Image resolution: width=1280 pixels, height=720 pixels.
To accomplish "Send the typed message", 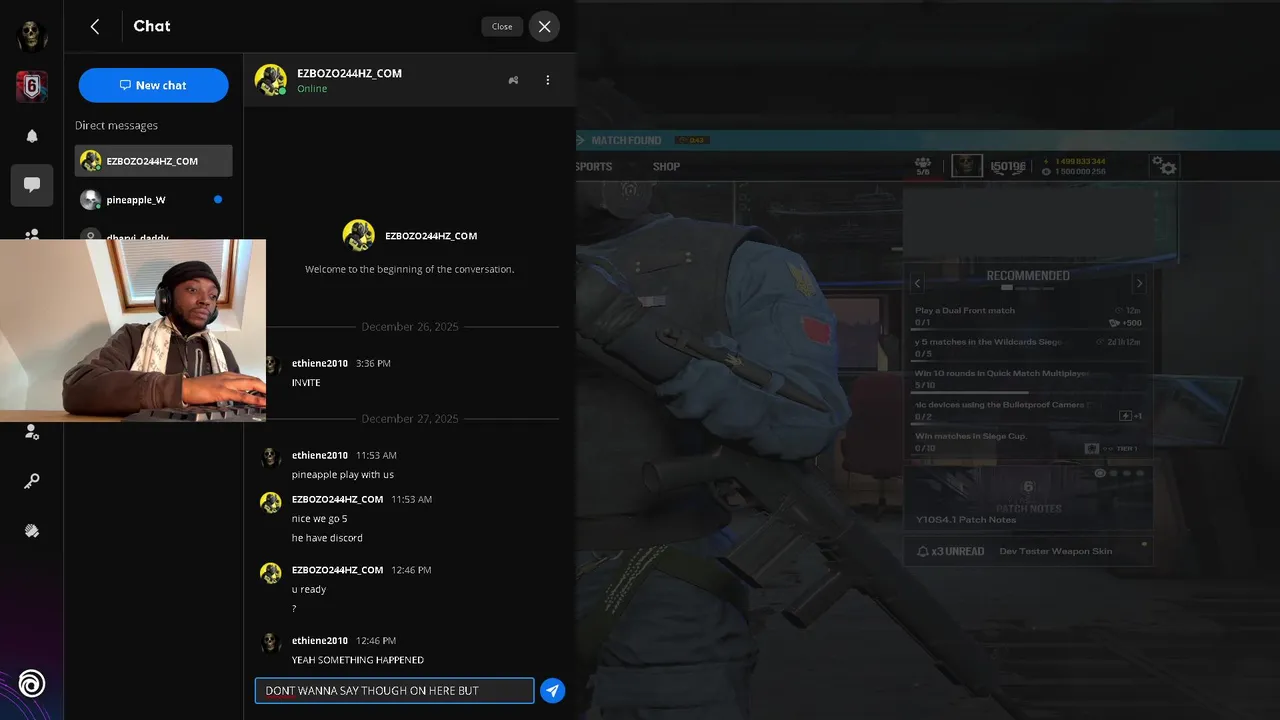I will pyautogui.click(x=552, y=691).
